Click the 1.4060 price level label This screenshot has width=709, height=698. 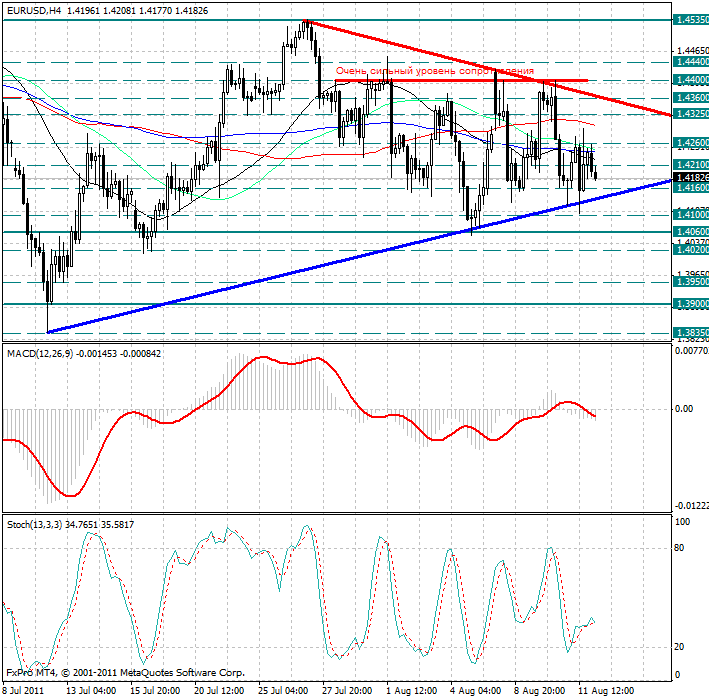coord(691,232)
